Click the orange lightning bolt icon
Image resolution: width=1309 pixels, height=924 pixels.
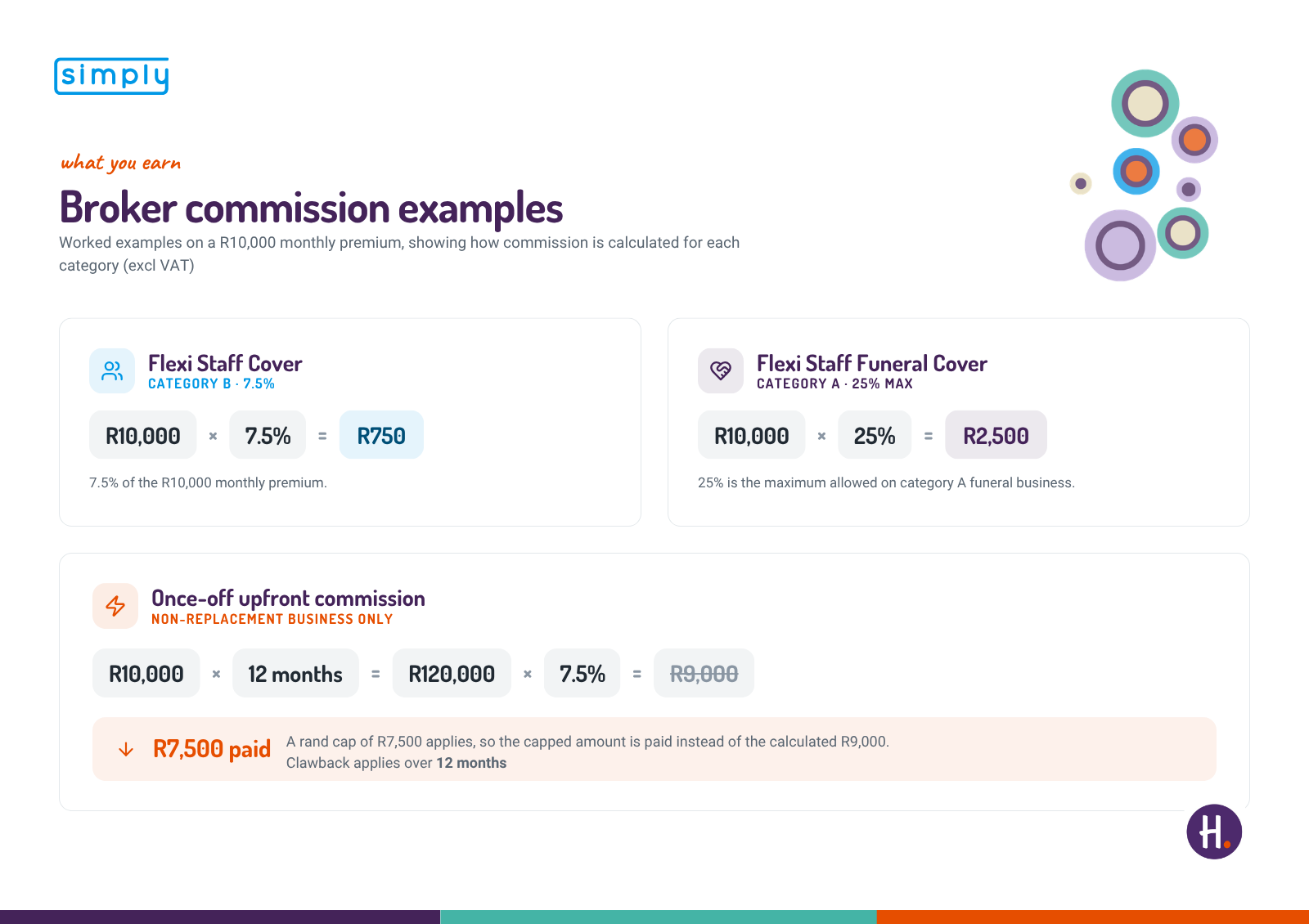tap(115, 606)
